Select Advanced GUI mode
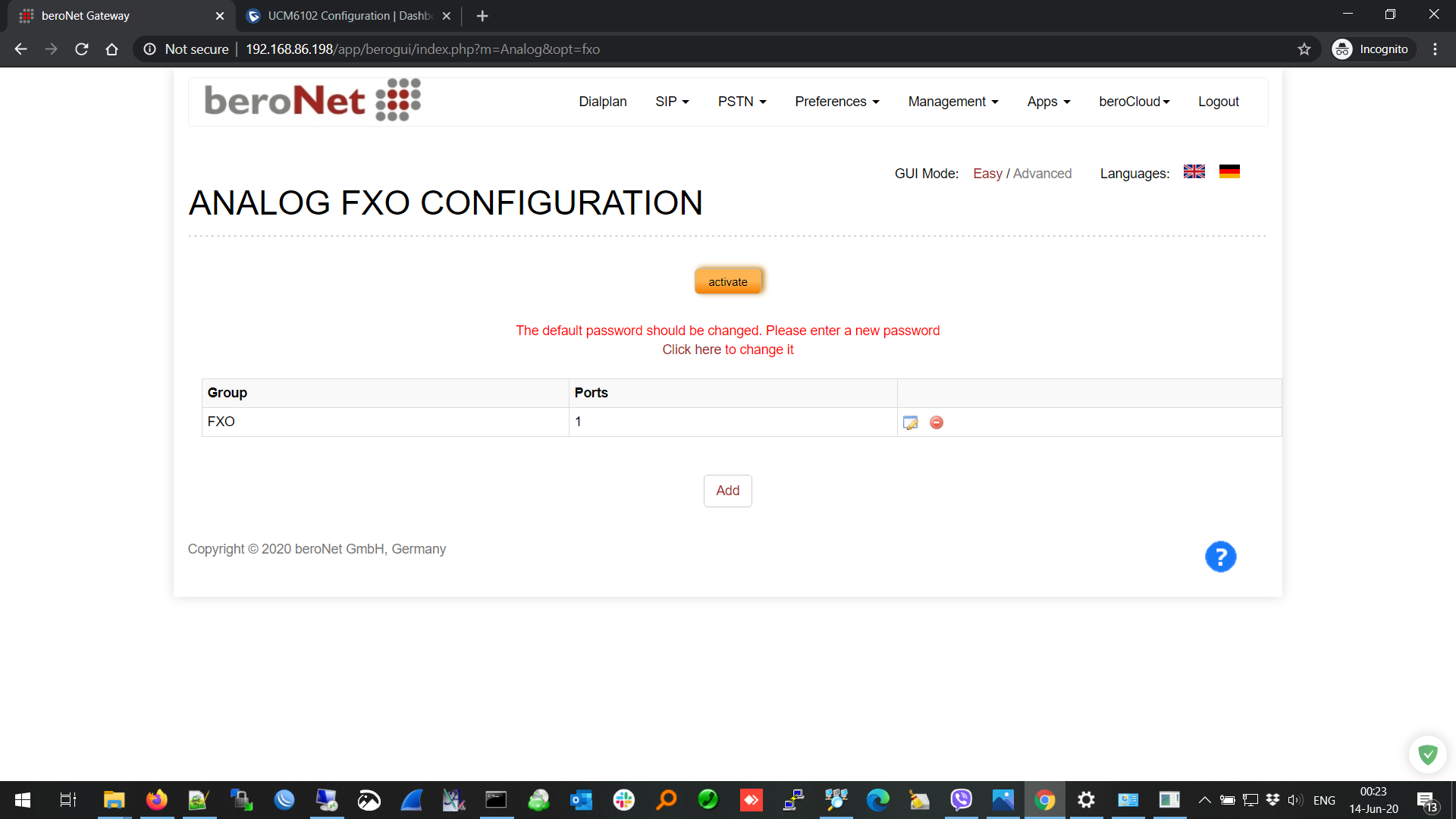1456x819 pixels. pyautogui.click(x=1042, y=174)
